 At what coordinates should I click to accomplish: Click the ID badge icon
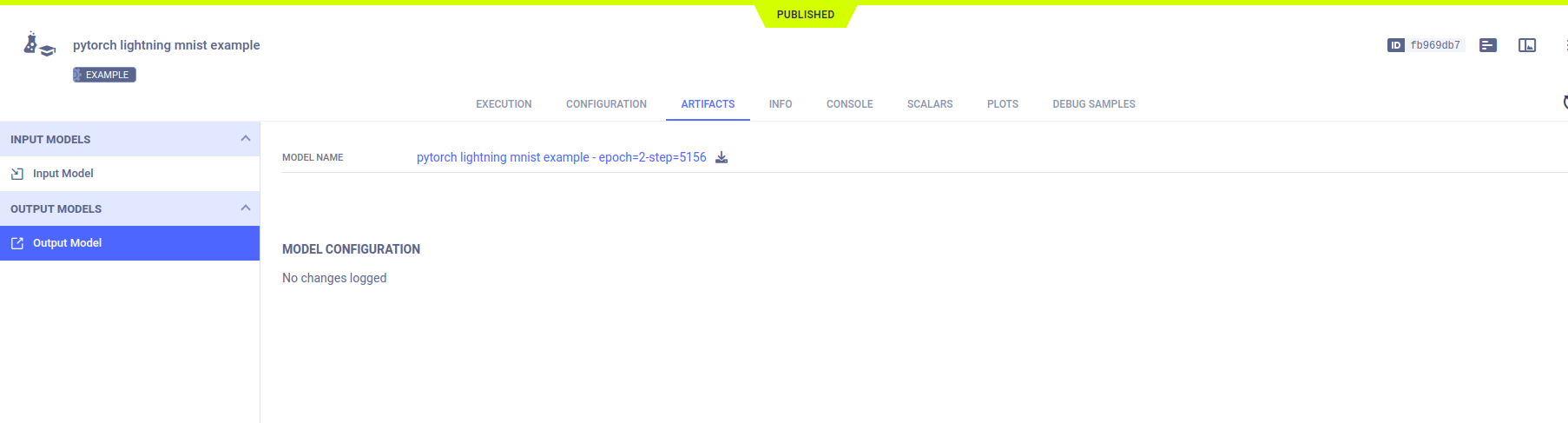tap(1395, 45)
